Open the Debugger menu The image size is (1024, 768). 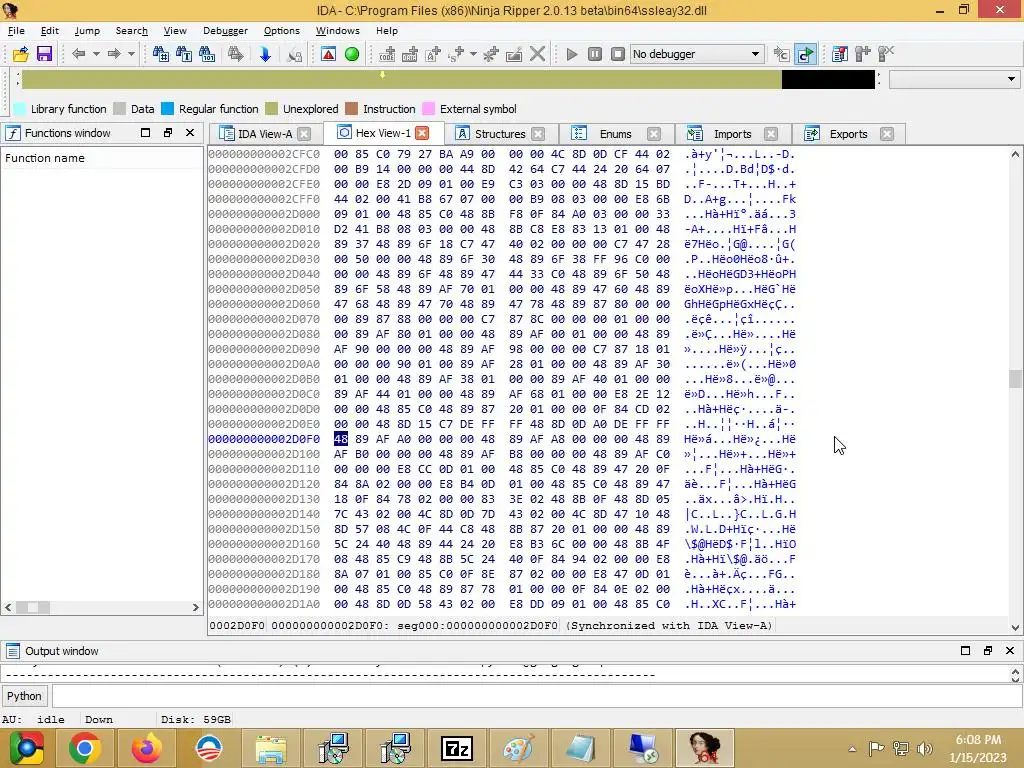pos(225,31)
